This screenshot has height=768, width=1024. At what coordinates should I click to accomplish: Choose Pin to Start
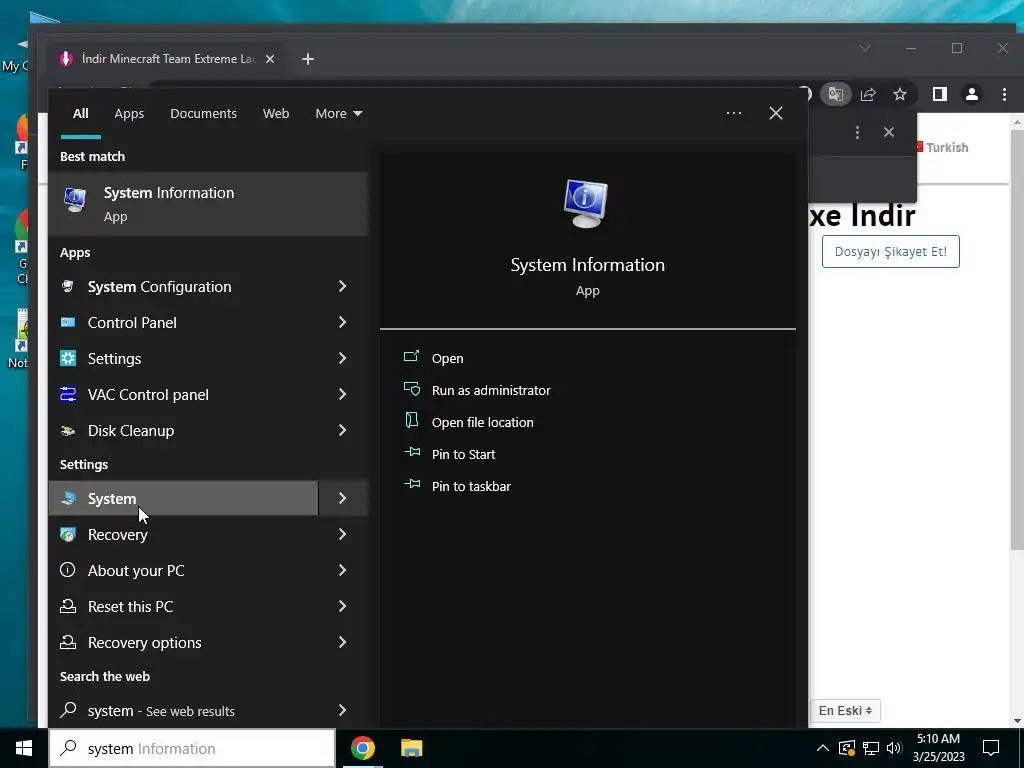point(463,455)
